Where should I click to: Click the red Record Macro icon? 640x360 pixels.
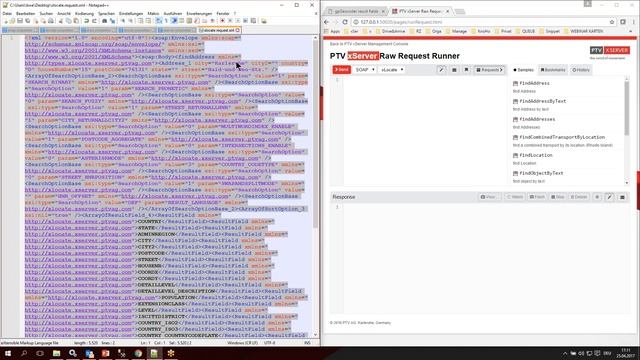(222, 21)
